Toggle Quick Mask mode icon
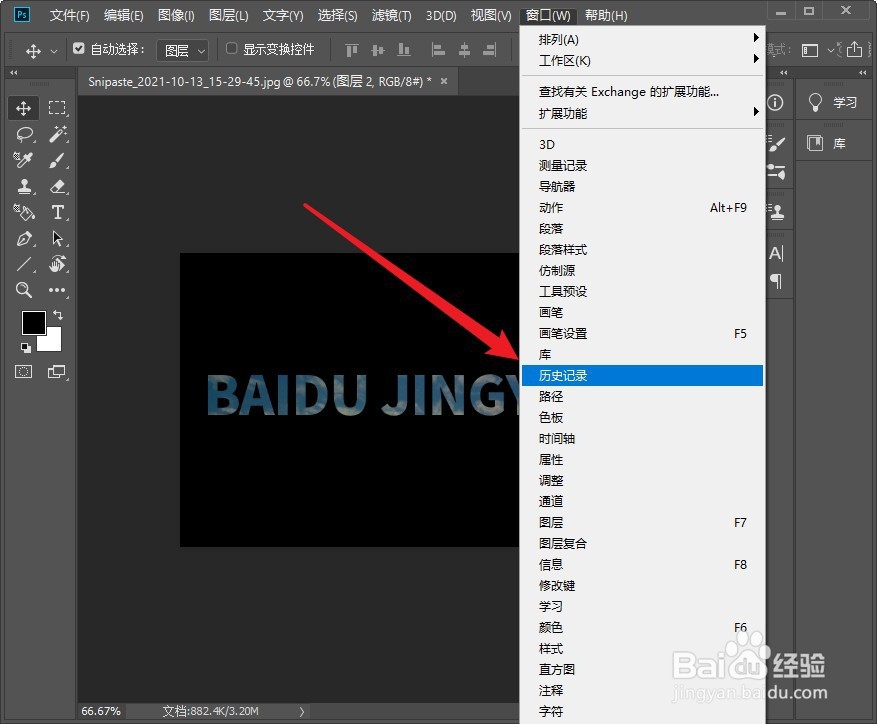The width and height of the screenshot is (877, 724). pyautogui.click(x=23, y=372)
